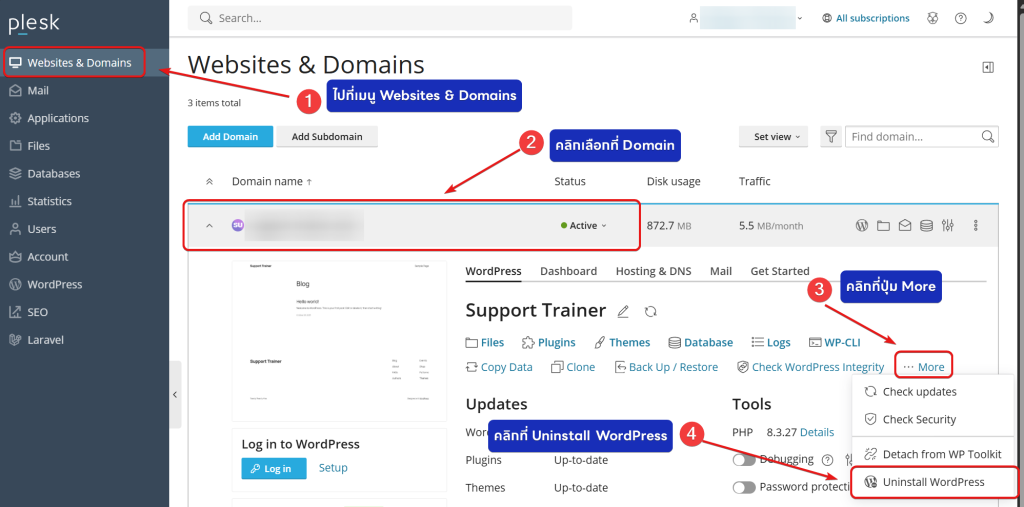The image size is (1024, 507).
Task: Open the Set view dropdown
Action: (777, 137)
